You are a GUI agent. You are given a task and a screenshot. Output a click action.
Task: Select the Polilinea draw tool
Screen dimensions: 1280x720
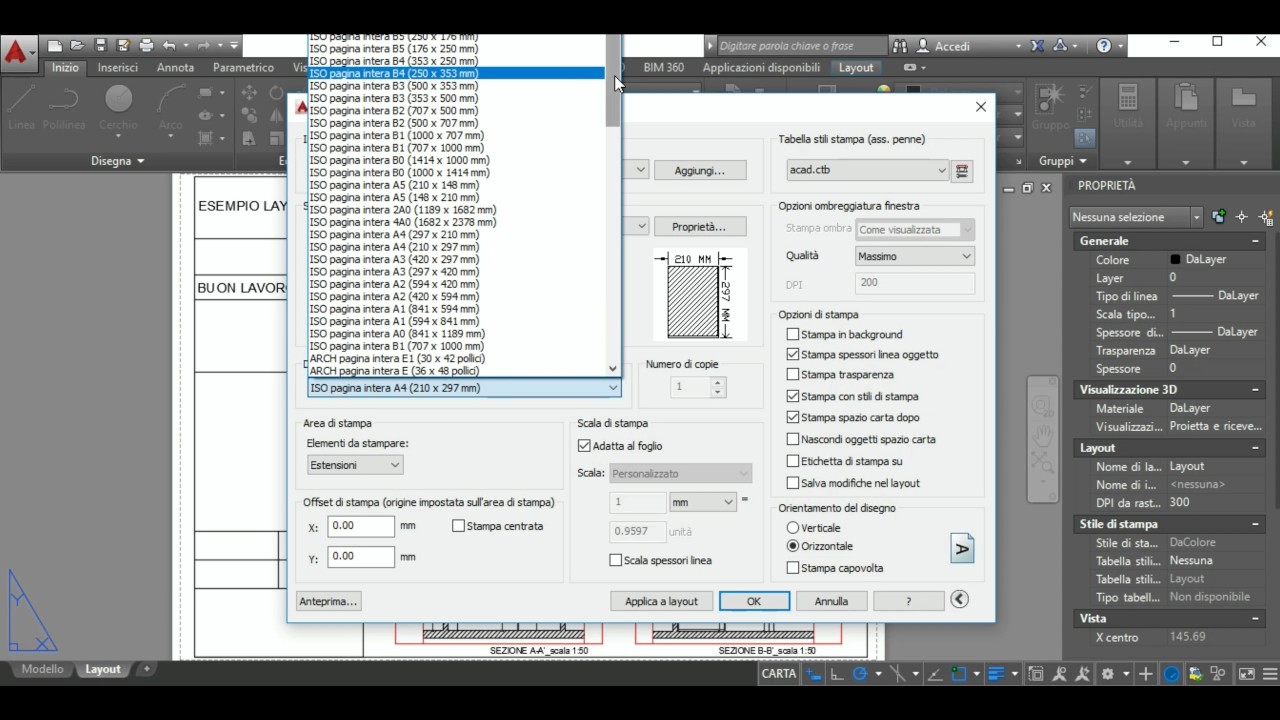64,108
